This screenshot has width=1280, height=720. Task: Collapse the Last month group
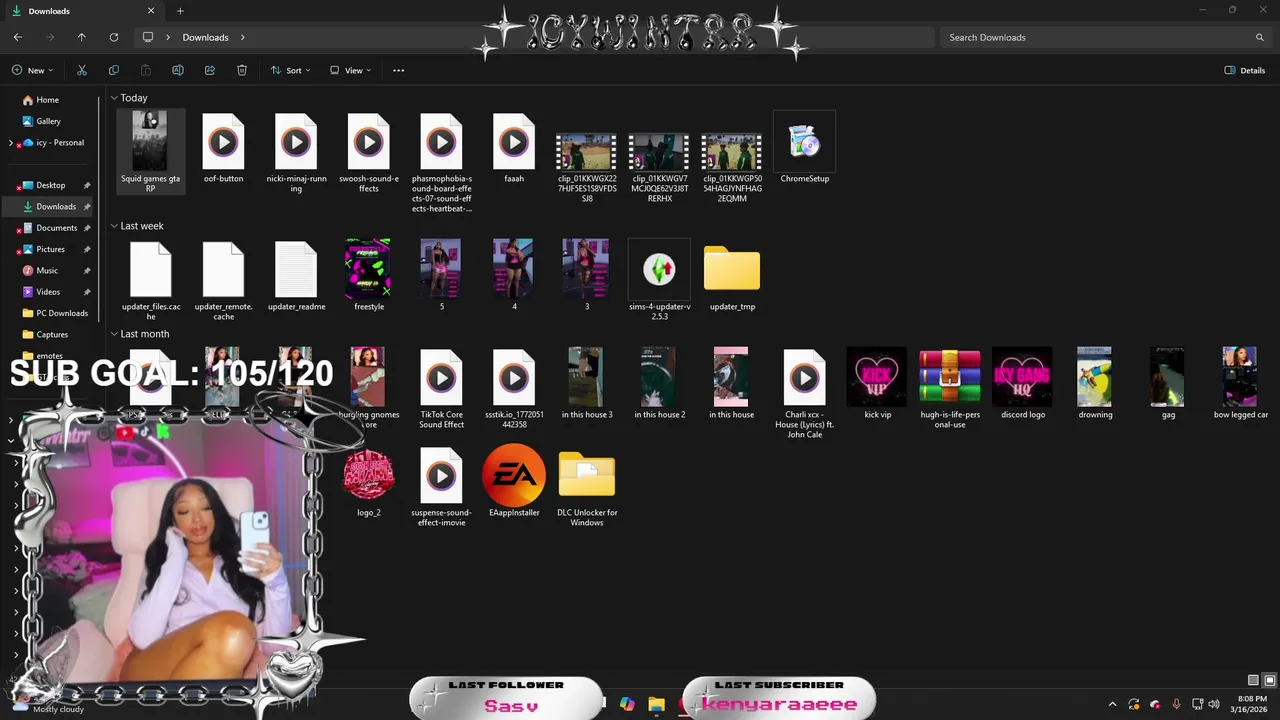pos(114,334)
